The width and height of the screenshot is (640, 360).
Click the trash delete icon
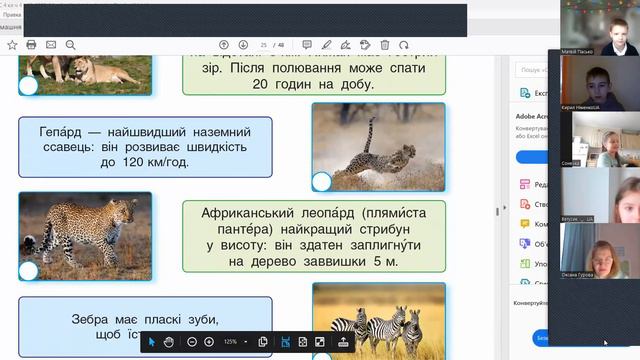[x=384, y=45]
